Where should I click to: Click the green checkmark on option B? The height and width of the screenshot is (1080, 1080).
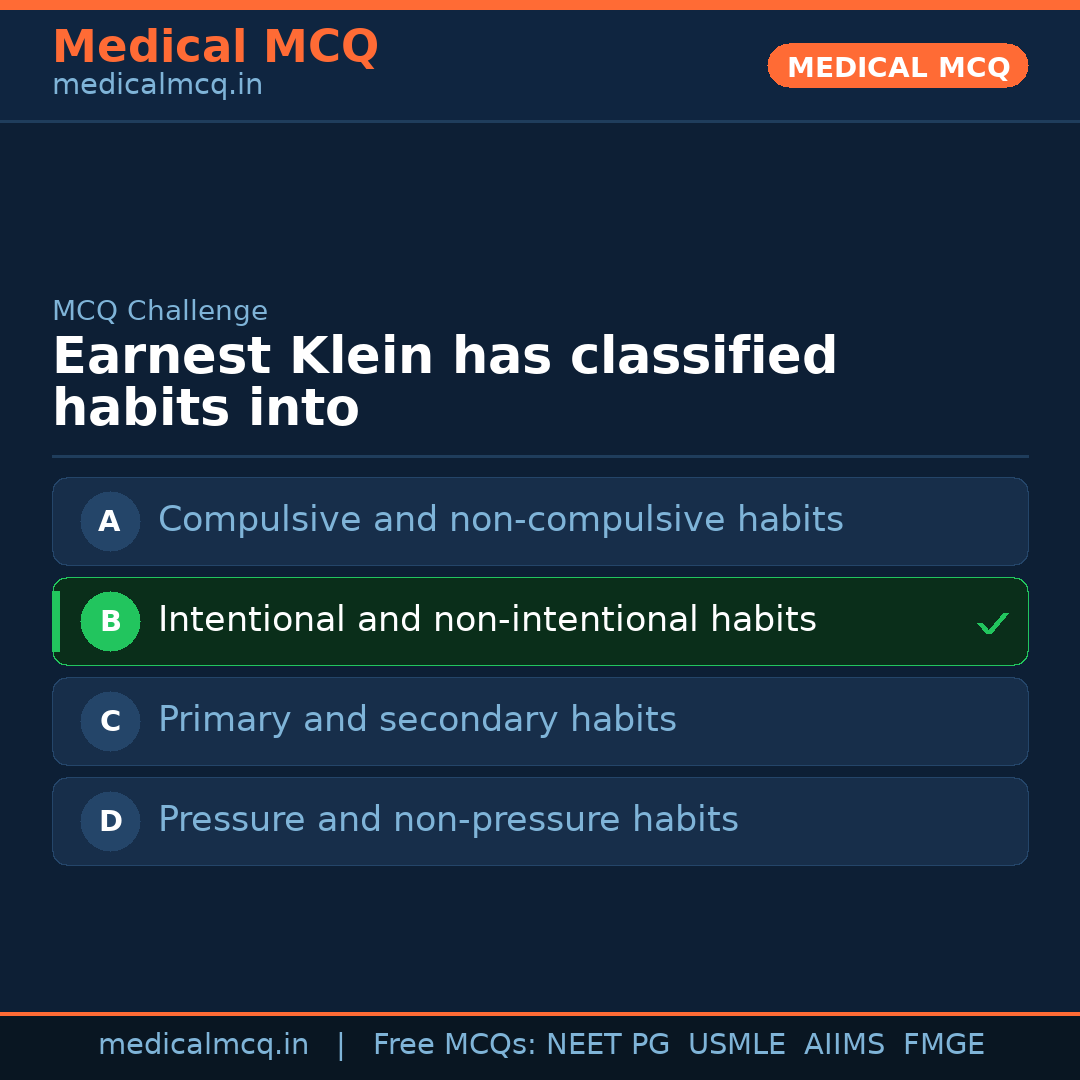[992, 624]
